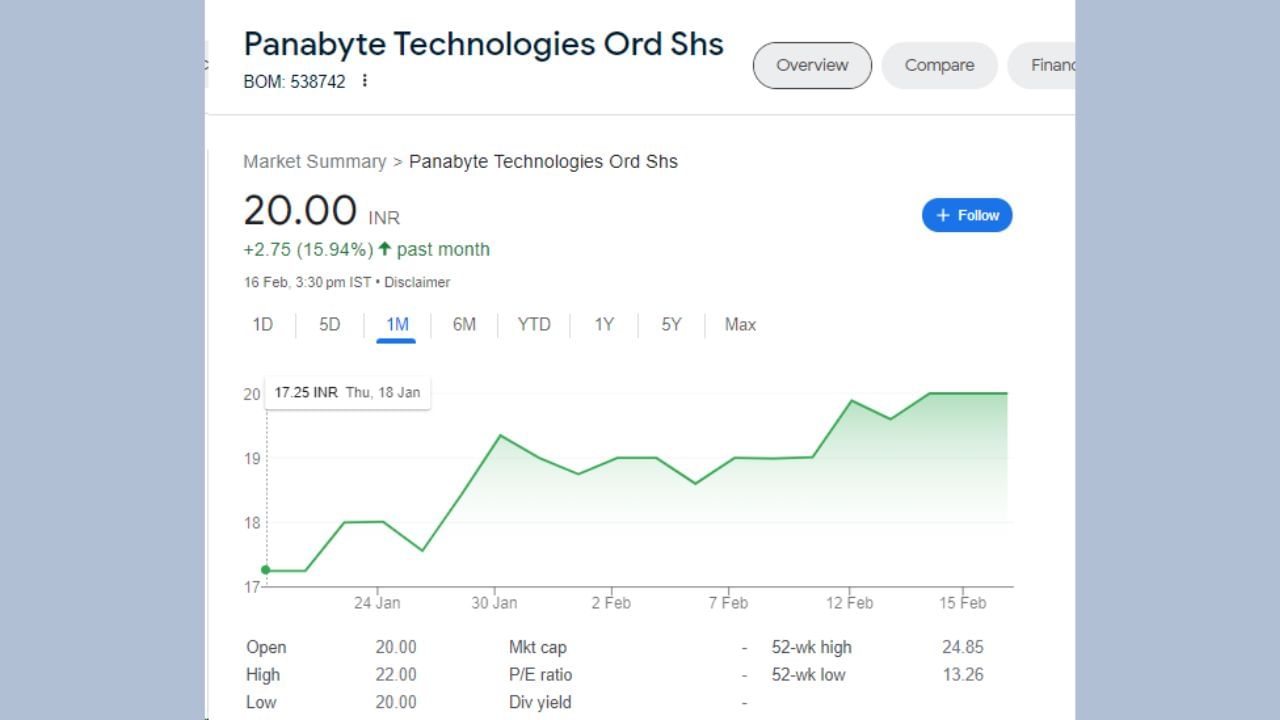The width and height of the screenshot is (1280, 720).
Task: Click the 52-wk high value 24.85
Action: click(x=962, y=647)
